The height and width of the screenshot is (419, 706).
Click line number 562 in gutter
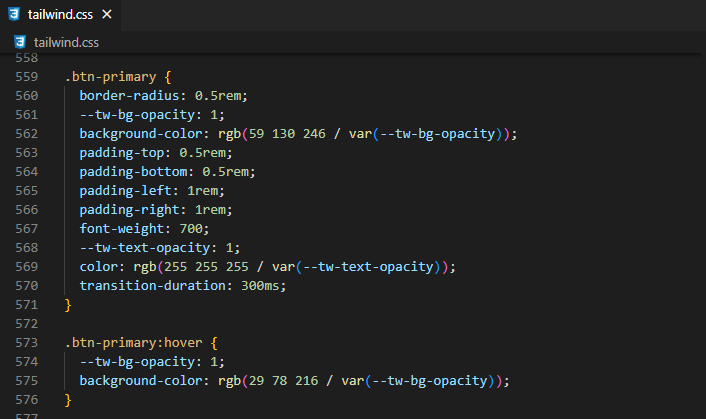(x=27, y=134)
